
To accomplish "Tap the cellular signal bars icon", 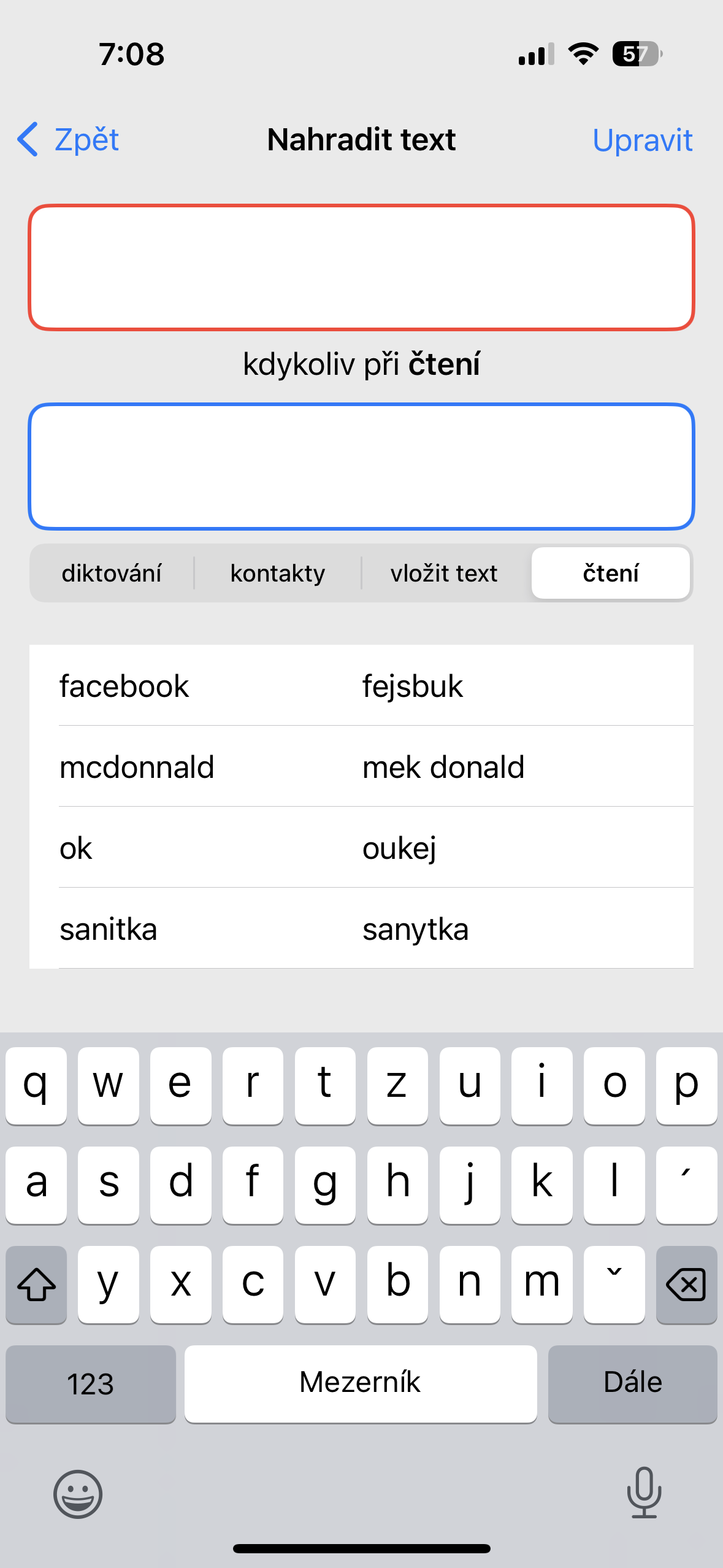I will click(536, 54).
